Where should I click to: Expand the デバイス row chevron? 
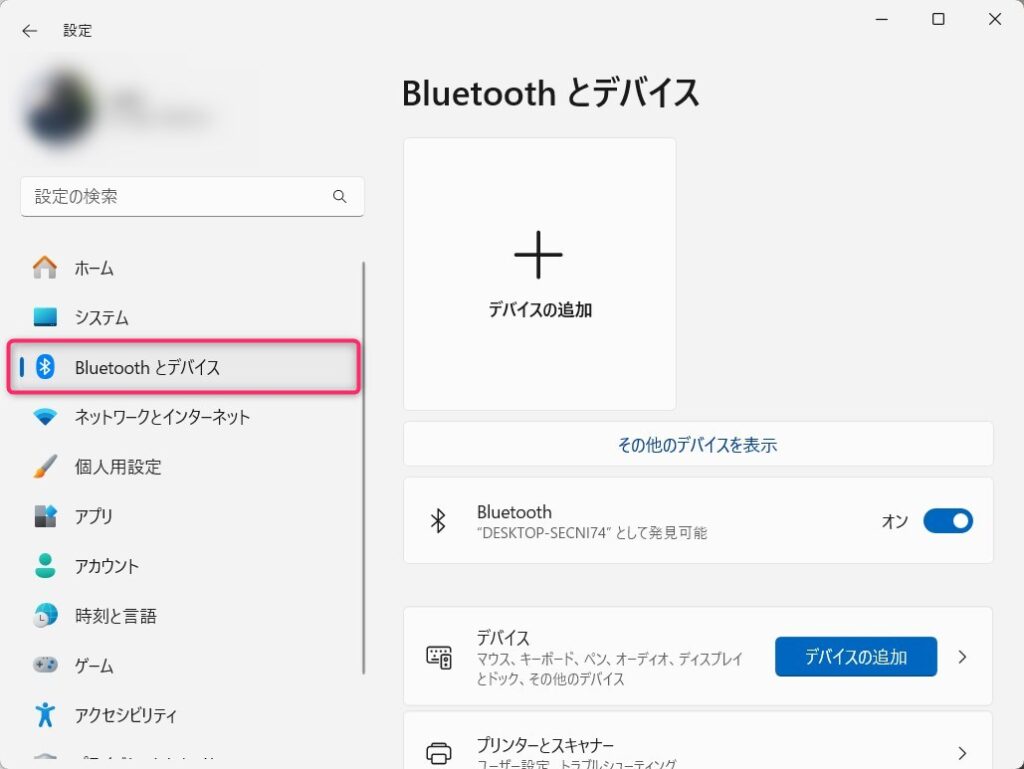(x=962, y=657)
